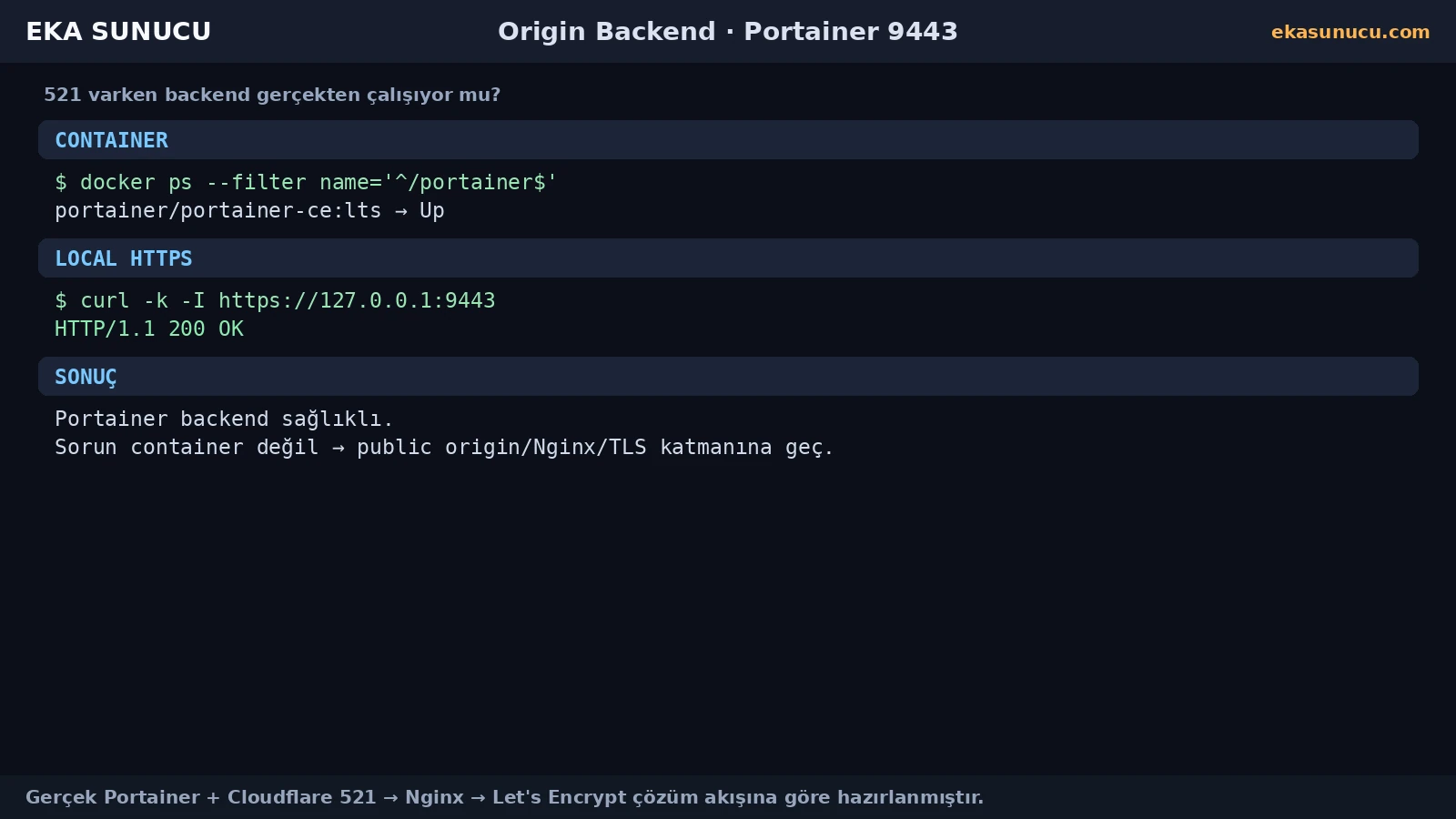Select the curl -k -I command line
The image size is (1456, 819).
pyautogui.click(x=275, y=300)
